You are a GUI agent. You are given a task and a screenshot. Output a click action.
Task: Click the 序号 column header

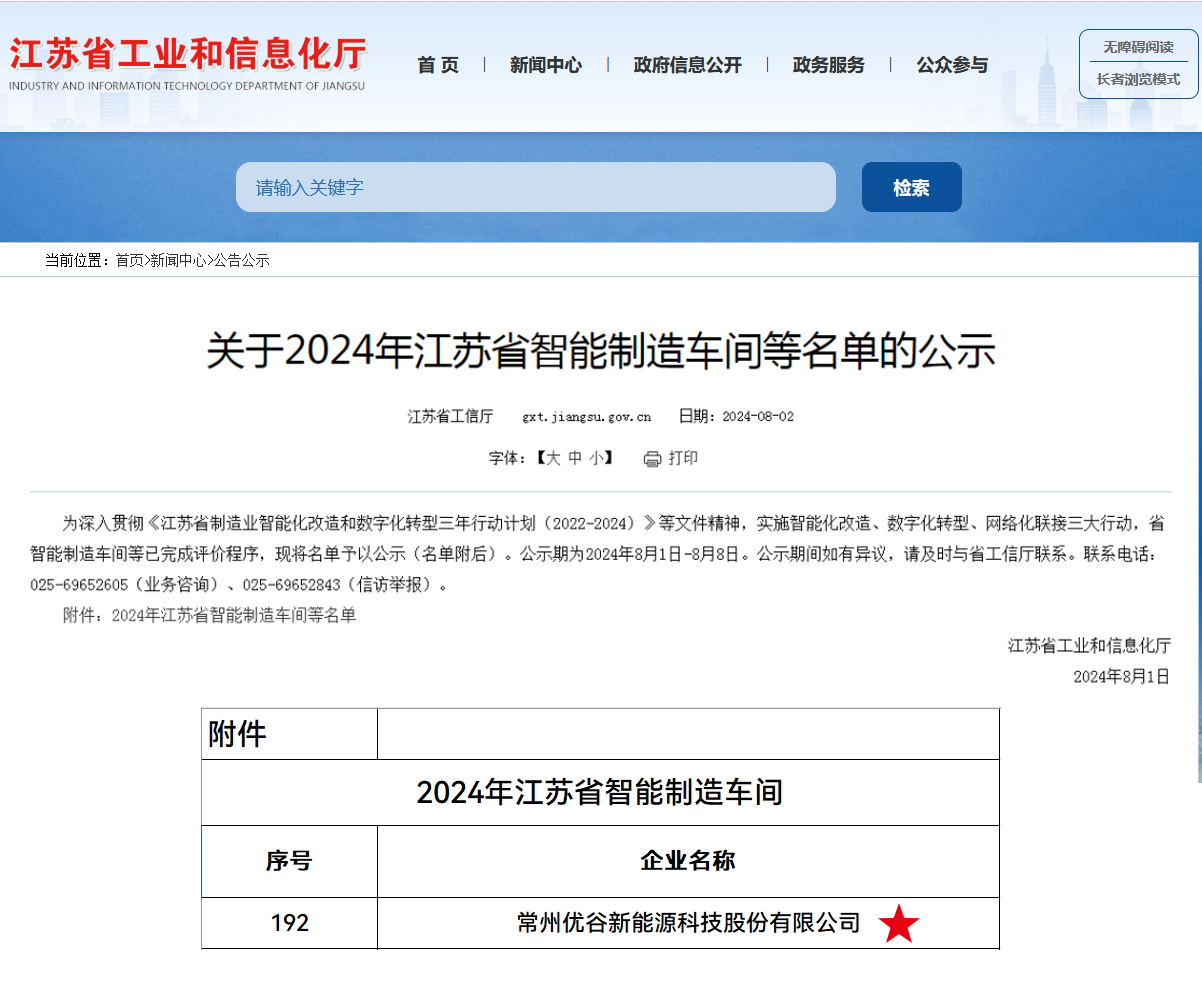click(289, 861)
